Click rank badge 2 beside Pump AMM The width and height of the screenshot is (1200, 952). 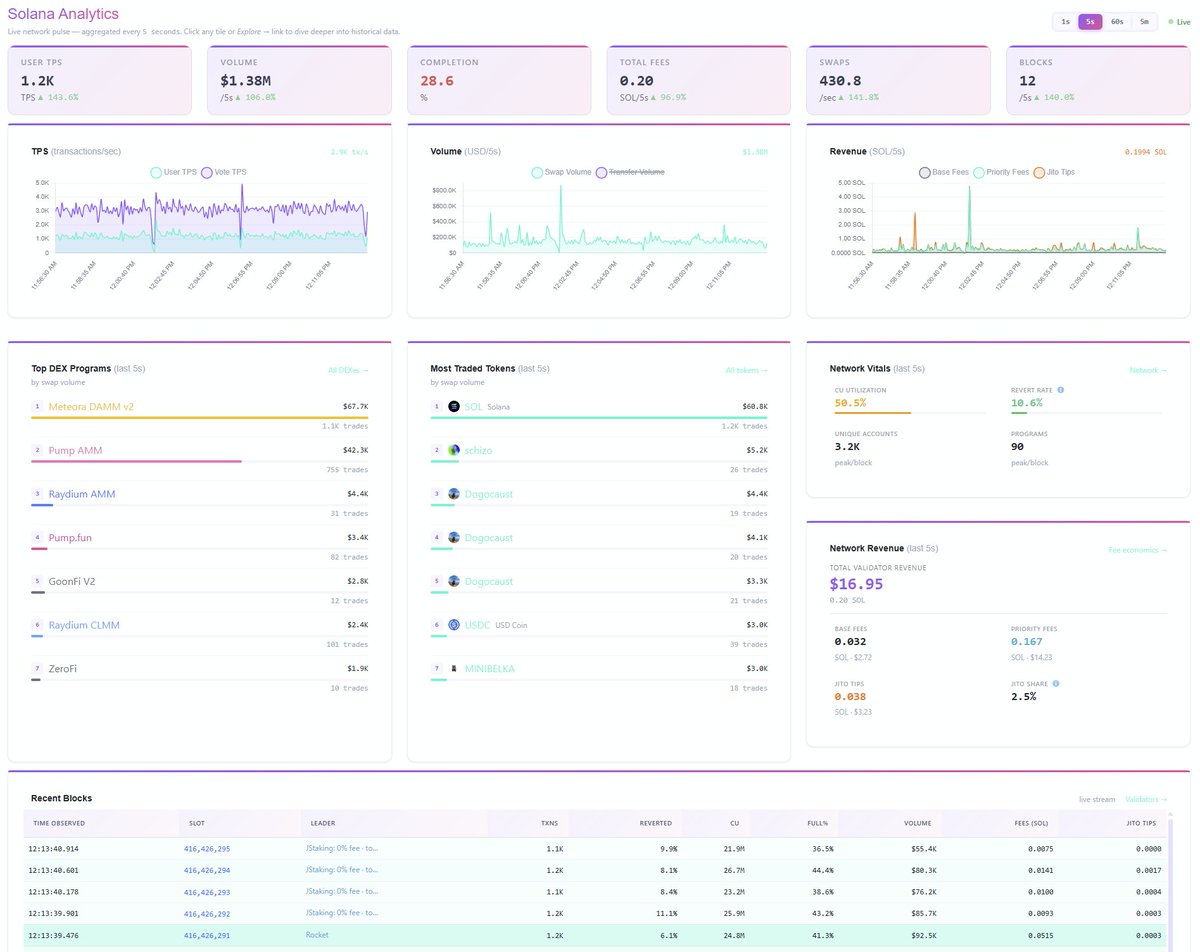coord(37,450)
